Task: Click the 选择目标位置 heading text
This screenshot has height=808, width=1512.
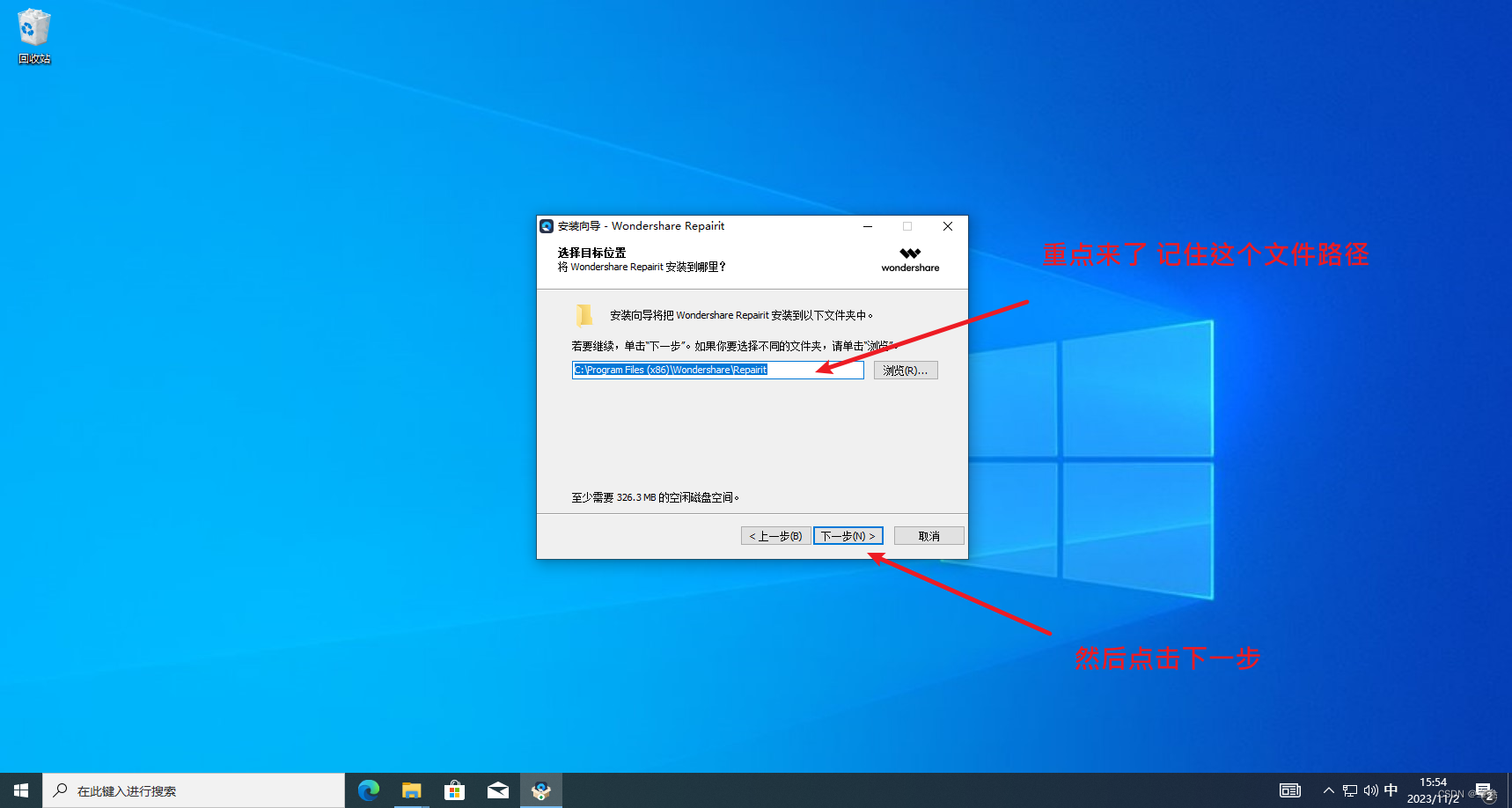Action: tap(591, 253)
